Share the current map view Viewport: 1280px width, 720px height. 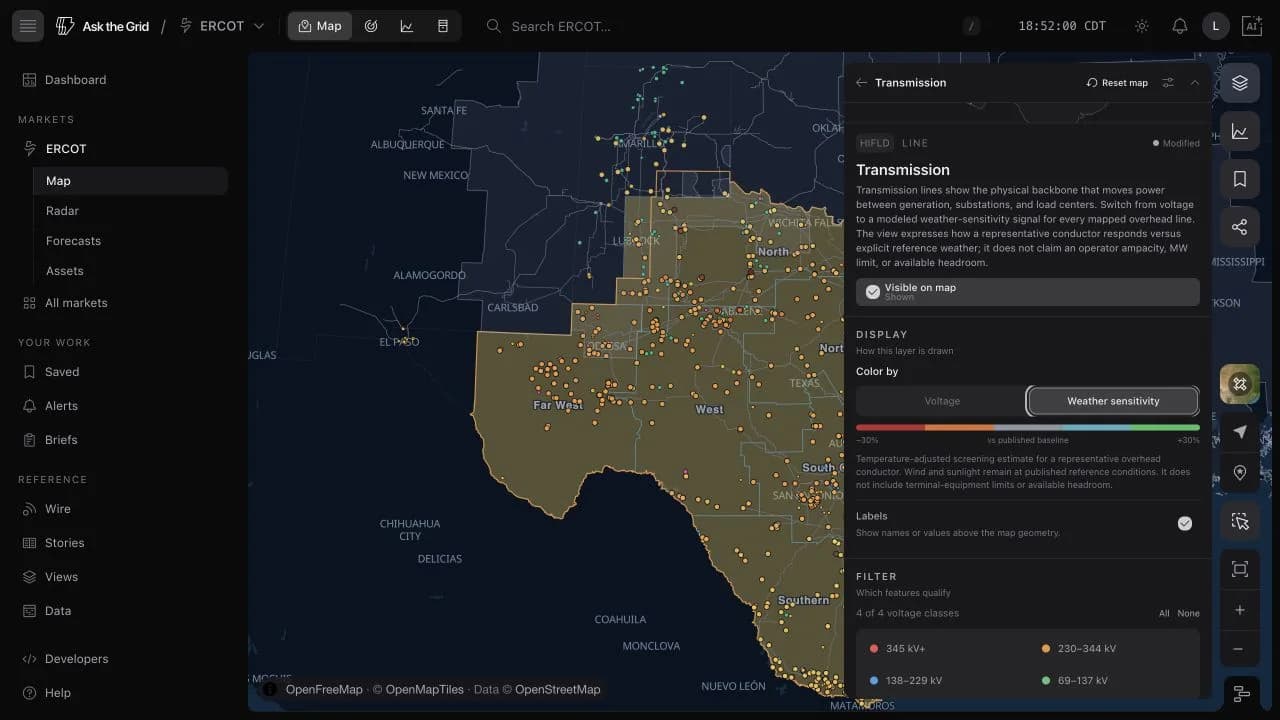(1240, 227)
